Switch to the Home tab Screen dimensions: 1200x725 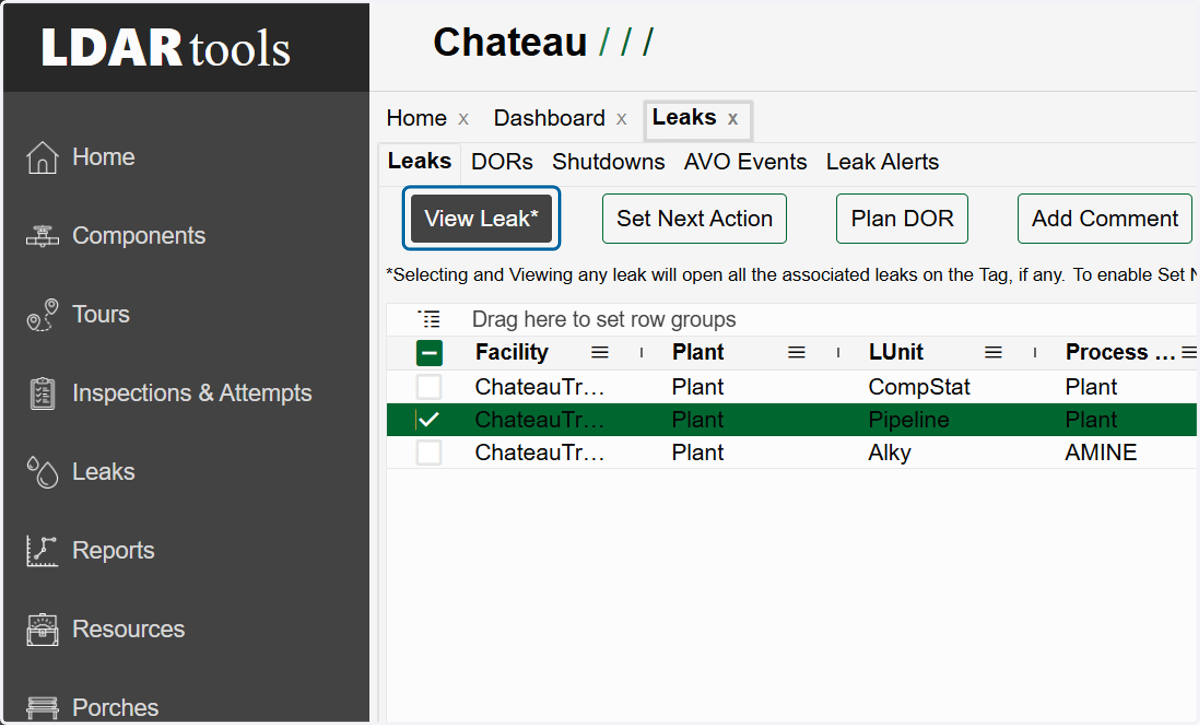point(416,118)
